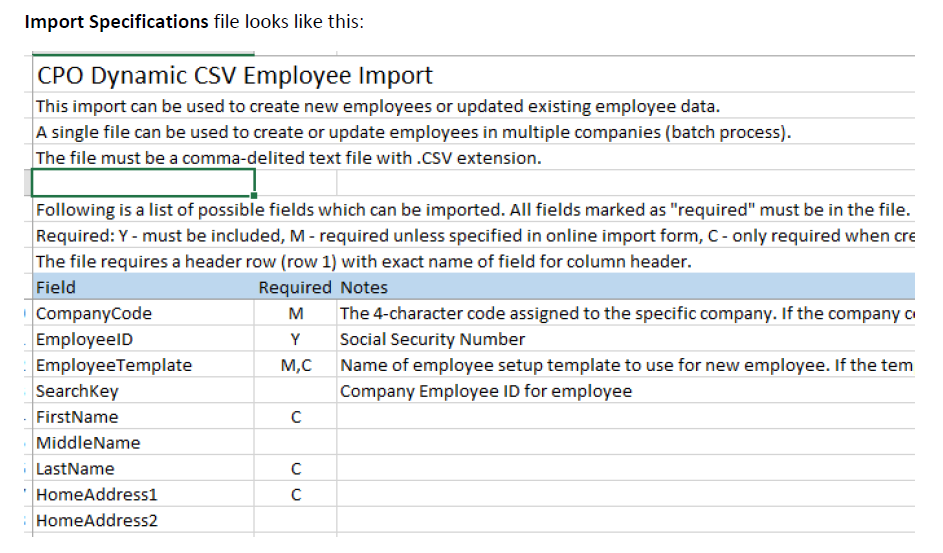Image resolution: width=943 pixels, height=553 pixels.
Task: Click the Field column header cell
Action: click(x=143, y=287)
